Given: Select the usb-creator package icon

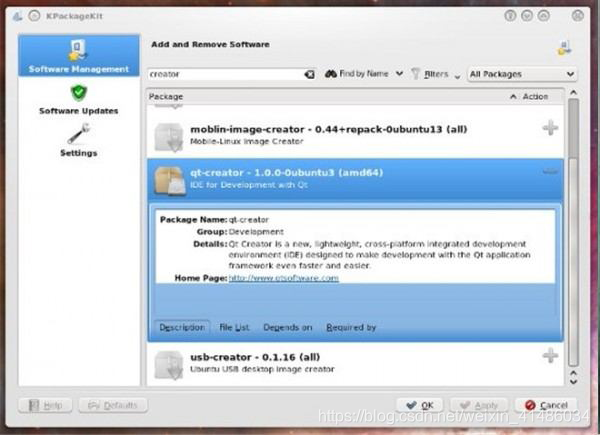Looking at the screenshot, I should pyautogui.click(x=169, y=365).
